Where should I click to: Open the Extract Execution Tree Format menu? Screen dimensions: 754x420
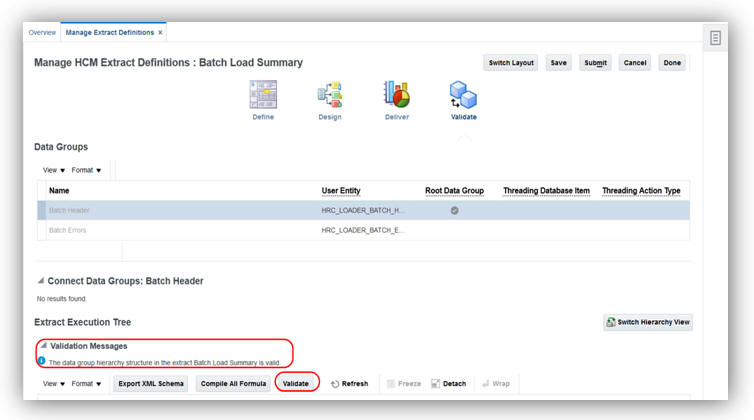click(86, 384)
